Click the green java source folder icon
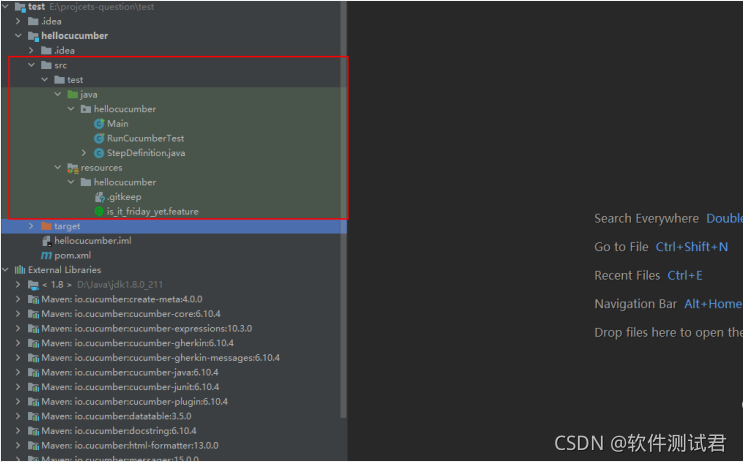Screen dimensions: 743x462 pos(72,94)
